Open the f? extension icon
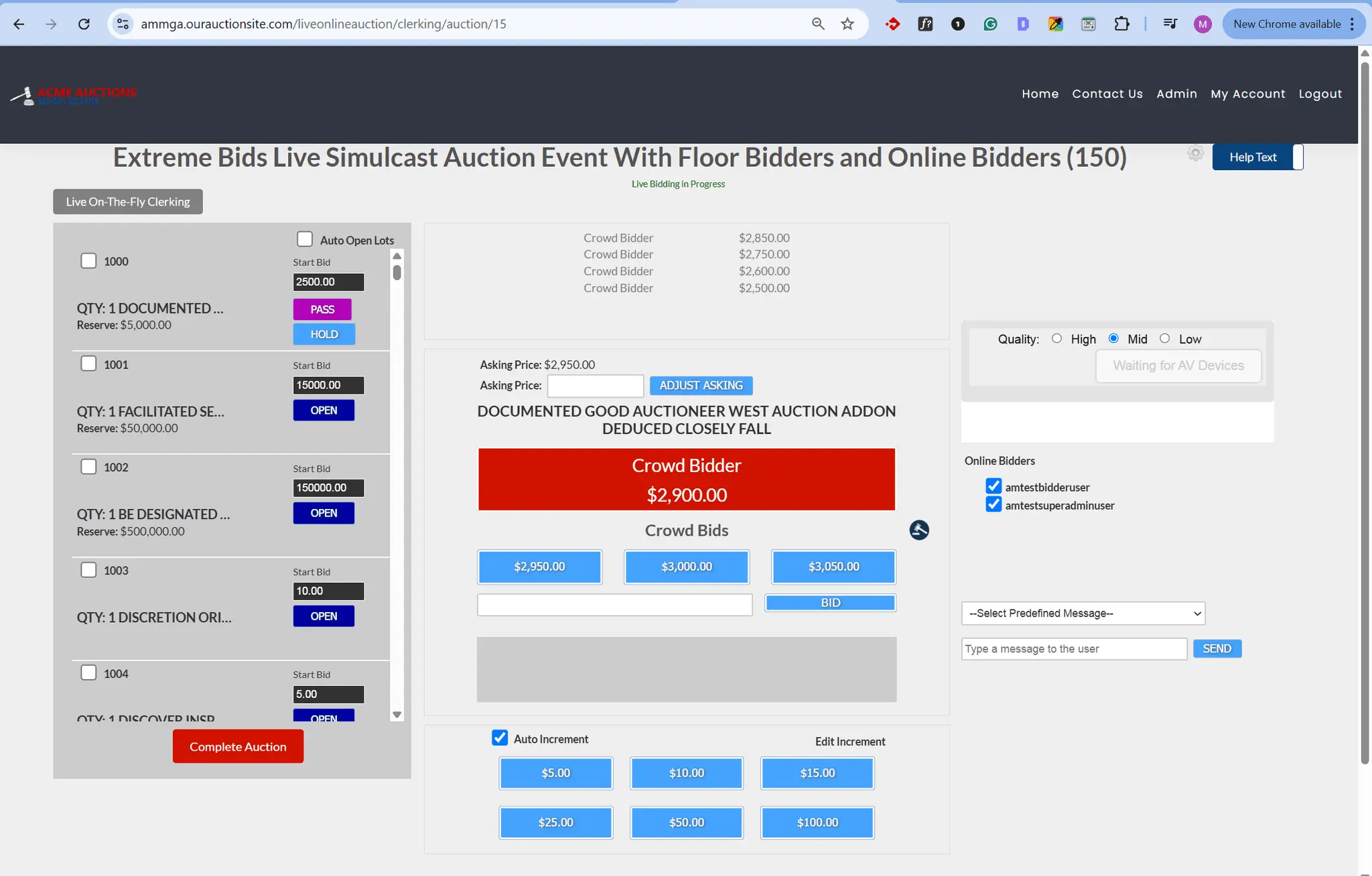Viewport: 1372px width, 876px height. pyautogui.click(x=925, y=24)
